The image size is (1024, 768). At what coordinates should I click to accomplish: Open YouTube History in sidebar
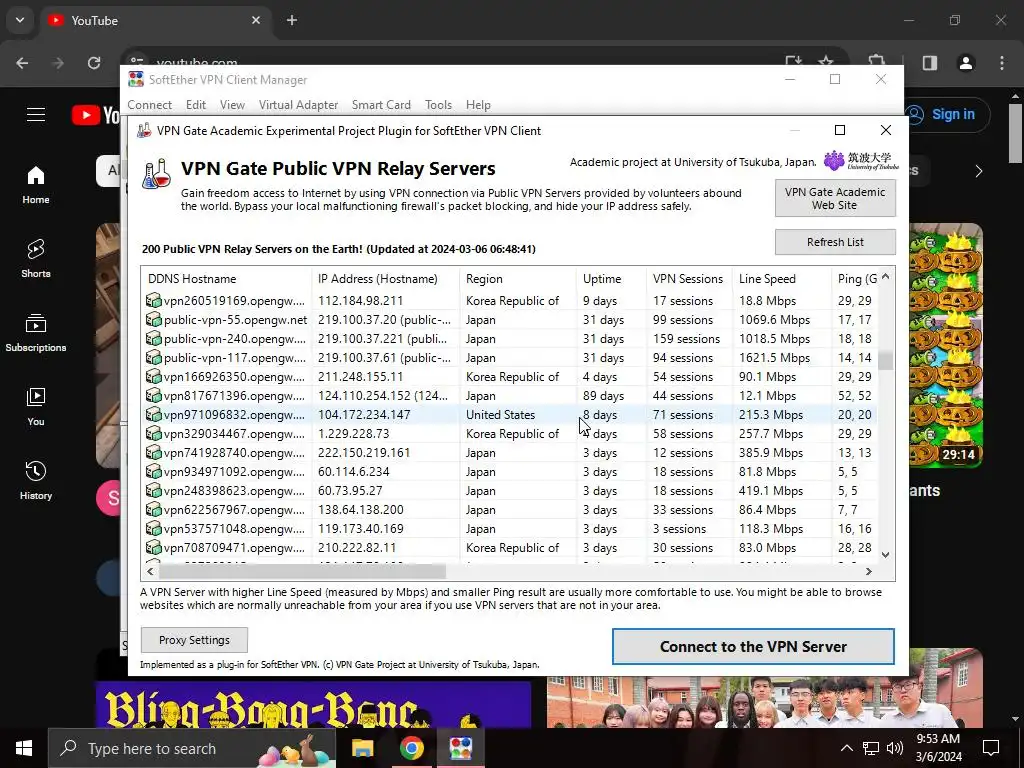pos(36,480)
